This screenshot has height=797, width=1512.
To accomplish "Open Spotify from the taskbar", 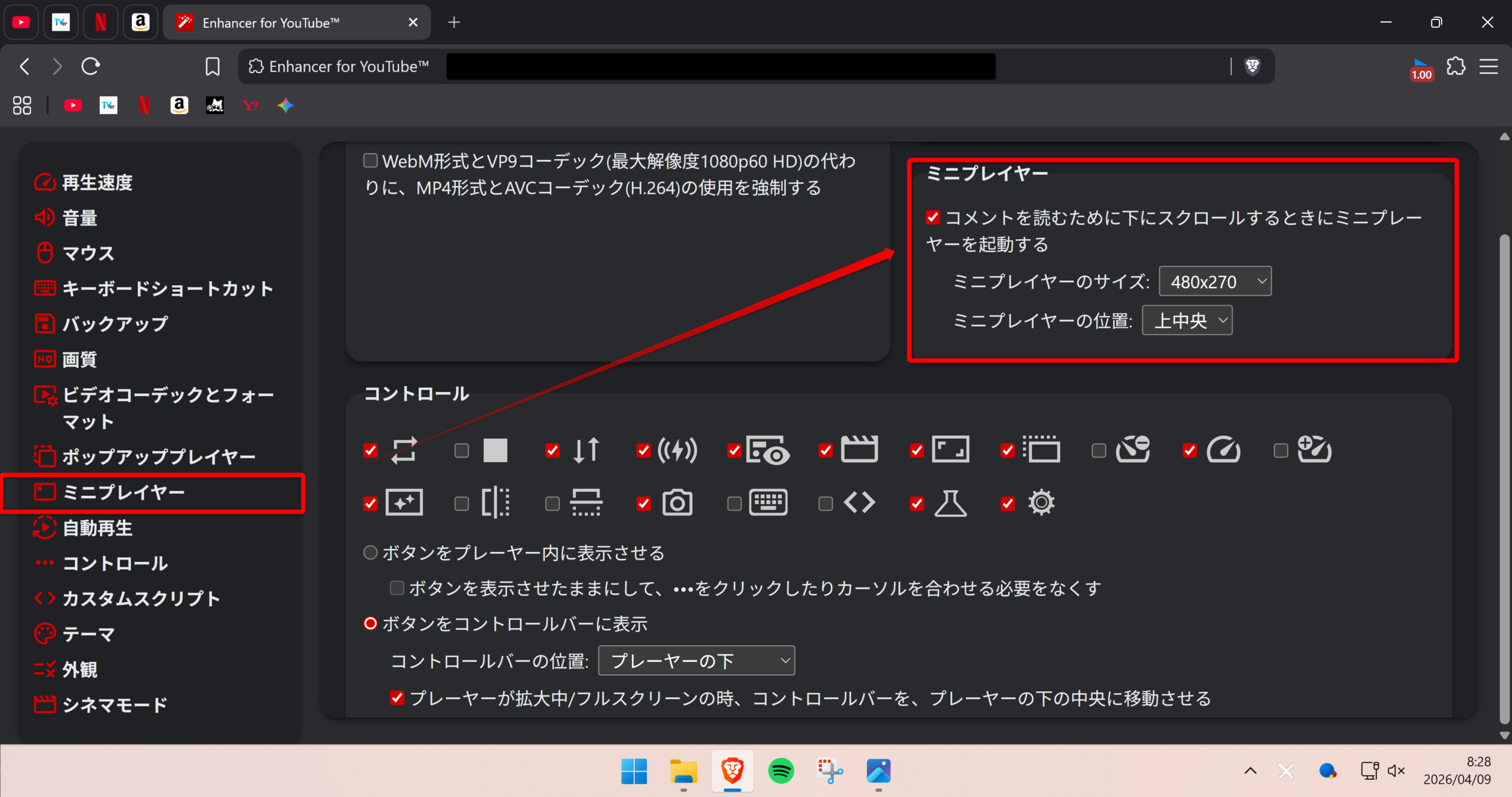I will (x=781, y=771).
